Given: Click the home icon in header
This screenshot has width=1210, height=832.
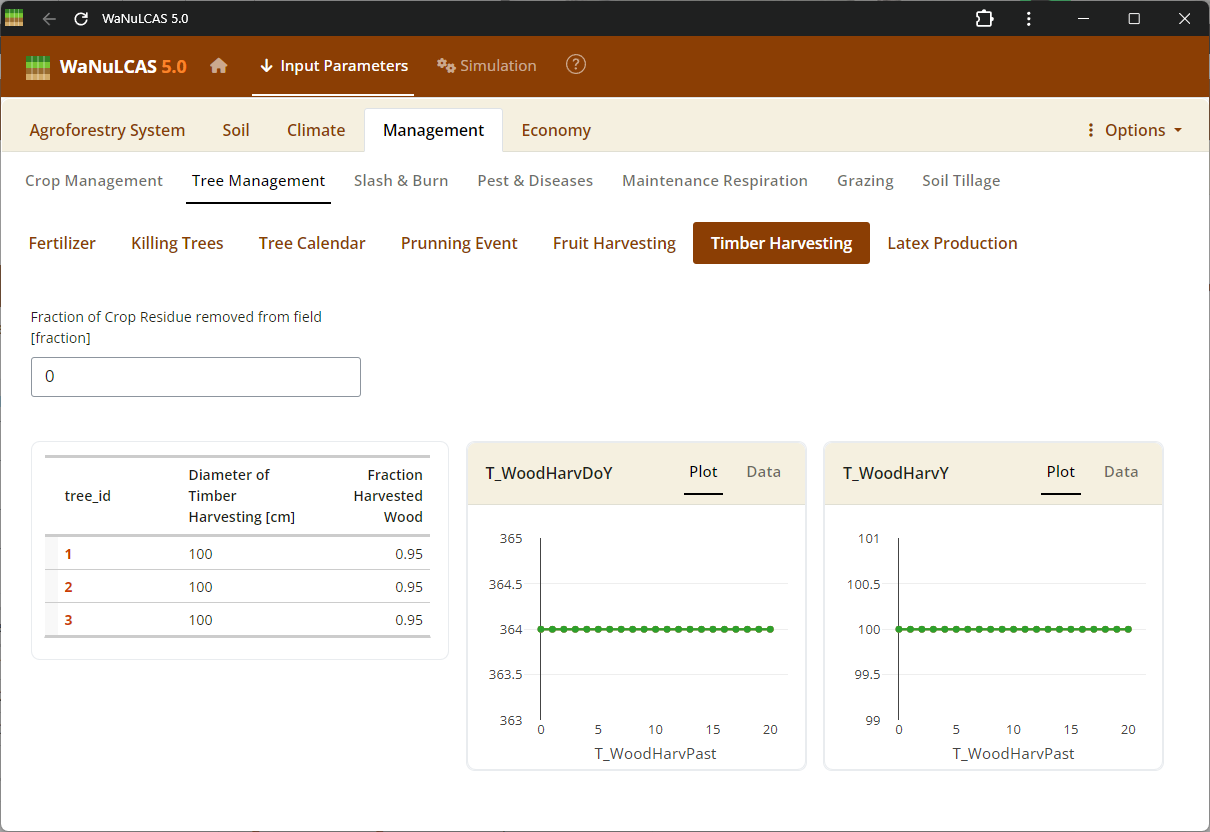Looking at the screenshot, I should pos(219,66).
